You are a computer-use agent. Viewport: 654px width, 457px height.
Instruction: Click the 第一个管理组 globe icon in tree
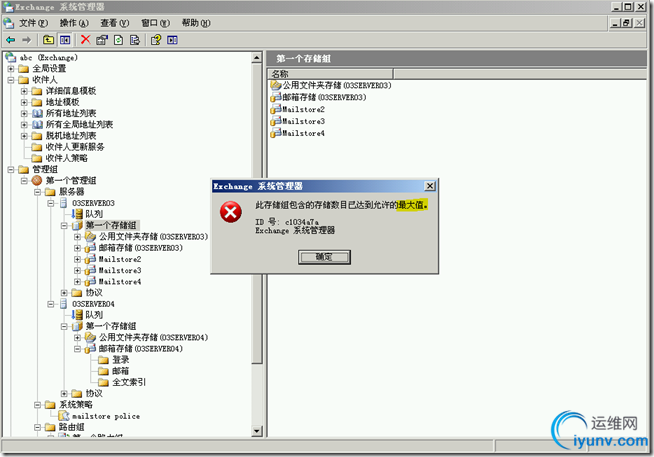coord(37,181)
